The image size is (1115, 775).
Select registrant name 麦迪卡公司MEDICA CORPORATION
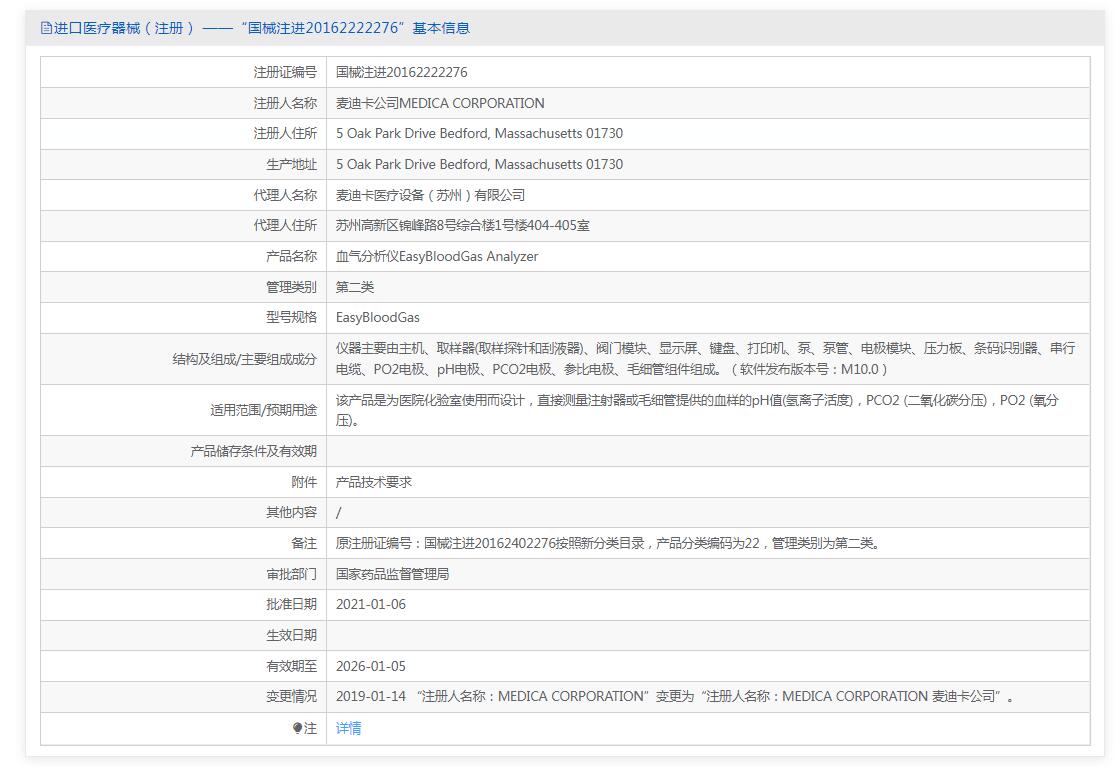pyautogui.click(x=440, y=103)
